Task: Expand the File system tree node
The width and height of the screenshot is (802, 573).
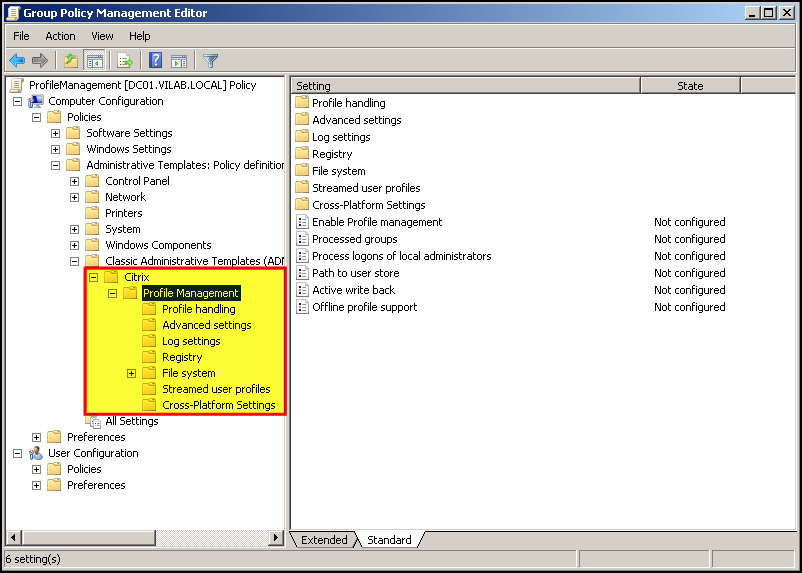Action: pos(131,373)
